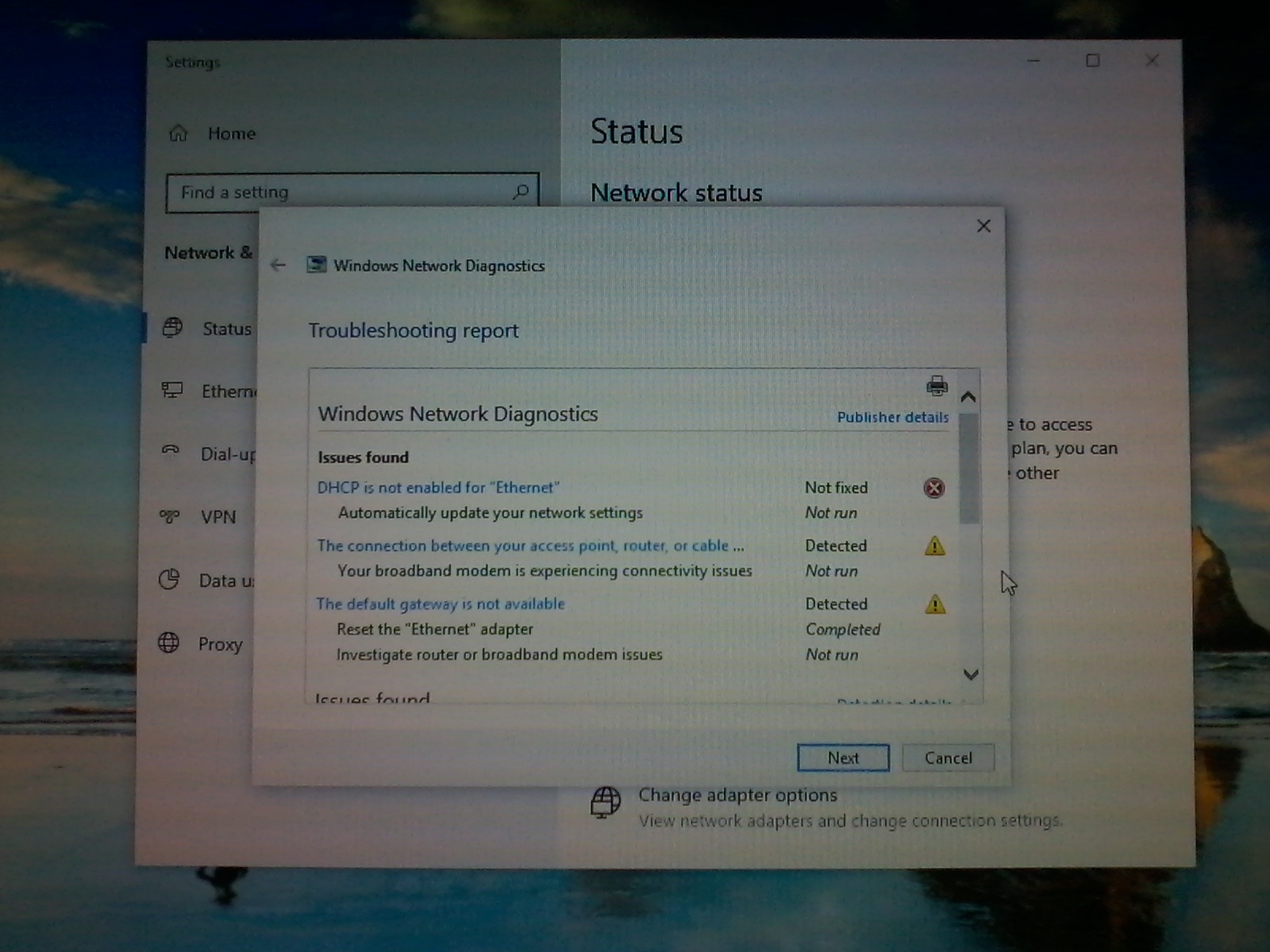Click the Find a setting search field
This screenshot has height=952, width=1270.
point(352,192)
